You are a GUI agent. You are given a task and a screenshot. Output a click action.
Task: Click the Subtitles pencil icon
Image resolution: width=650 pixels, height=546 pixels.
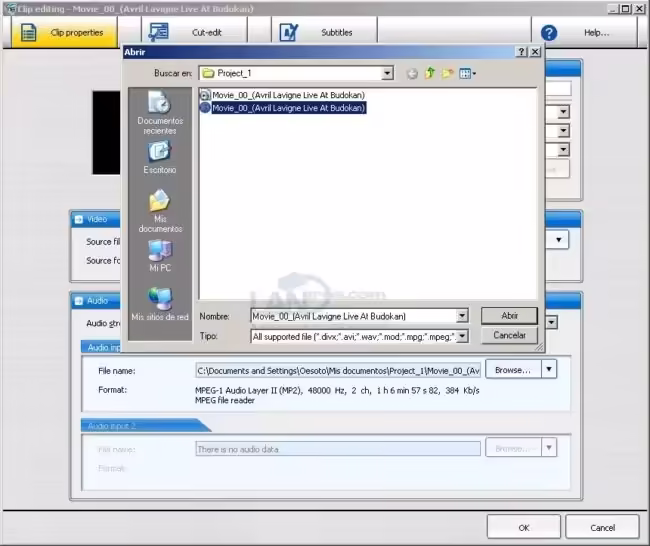click(x=289, y=33)
